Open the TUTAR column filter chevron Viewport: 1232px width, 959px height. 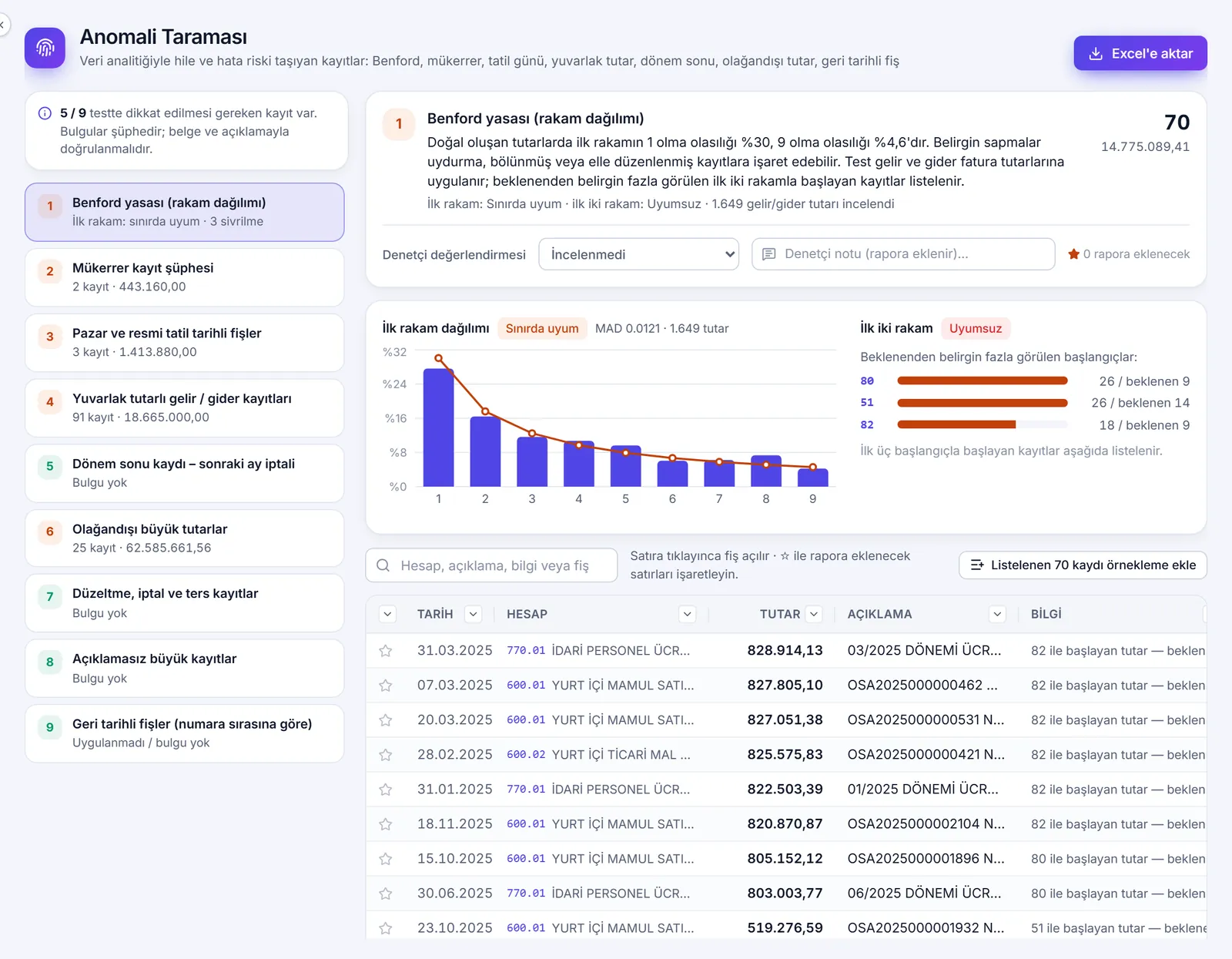814,614
